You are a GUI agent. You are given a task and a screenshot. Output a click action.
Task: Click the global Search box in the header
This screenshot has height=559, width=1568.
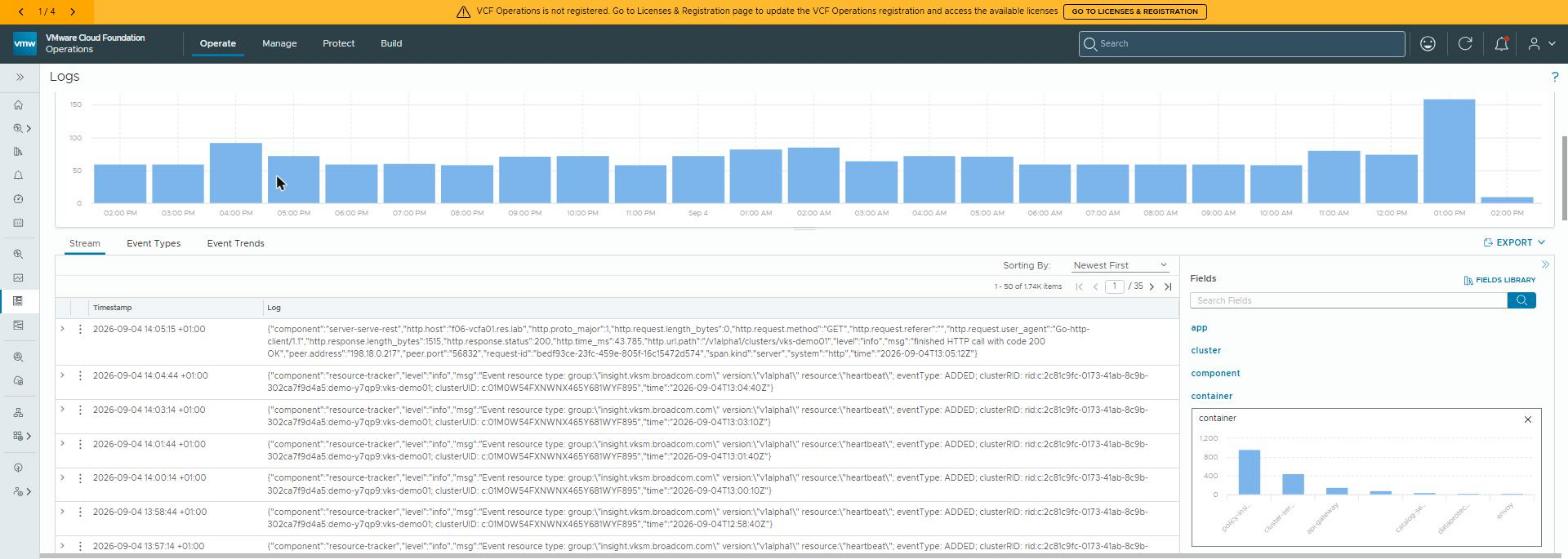pos(1242,44)
